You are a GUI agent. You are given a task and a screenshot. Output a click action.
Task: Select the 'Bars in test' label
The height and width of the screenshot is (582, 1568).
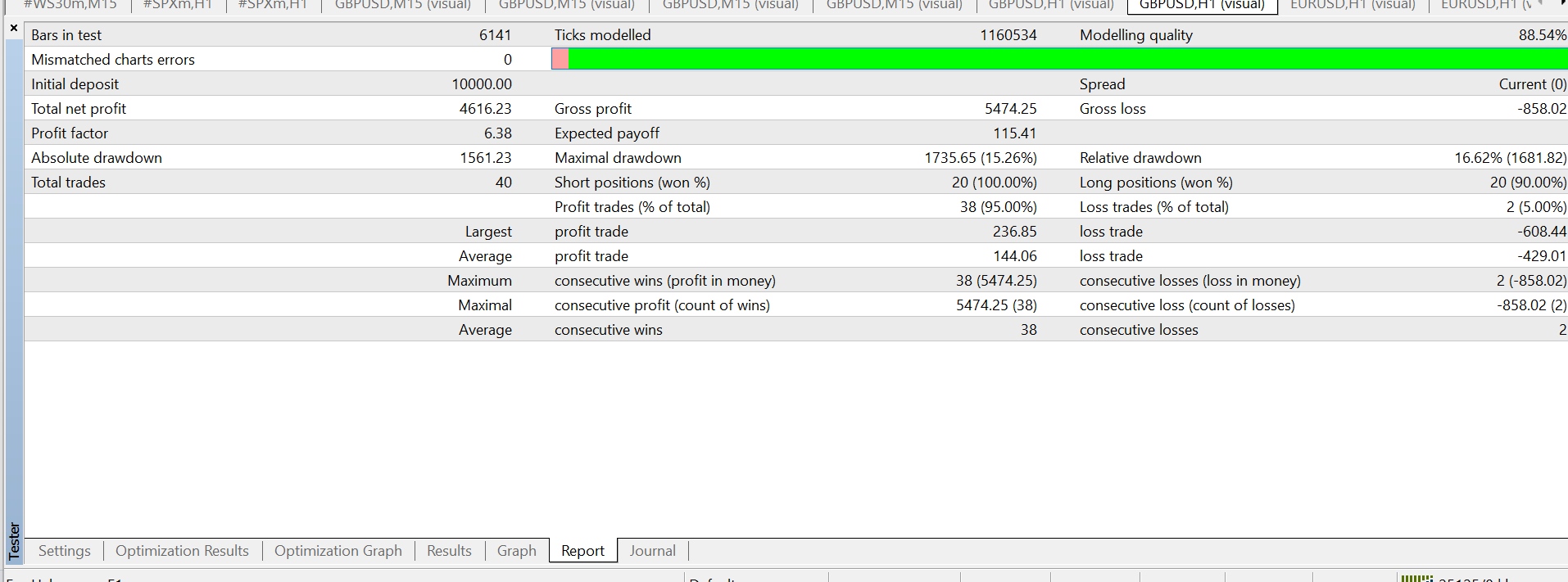[x=66, y=35]
